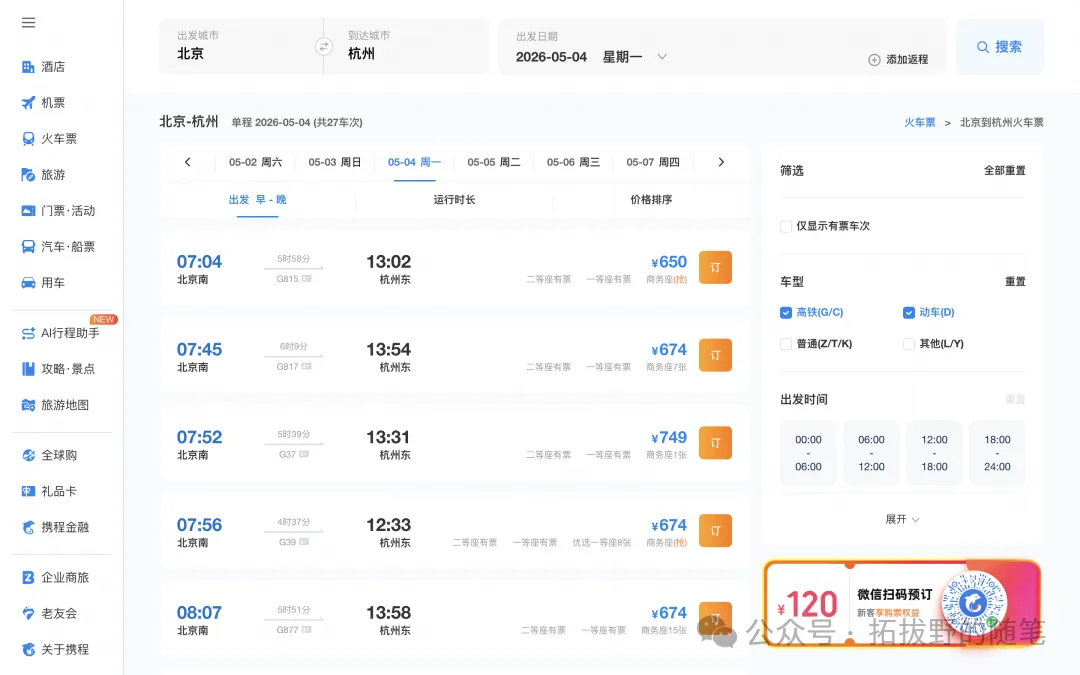Select departure time 18:00-24:00 filter

(x=997, y=453)
